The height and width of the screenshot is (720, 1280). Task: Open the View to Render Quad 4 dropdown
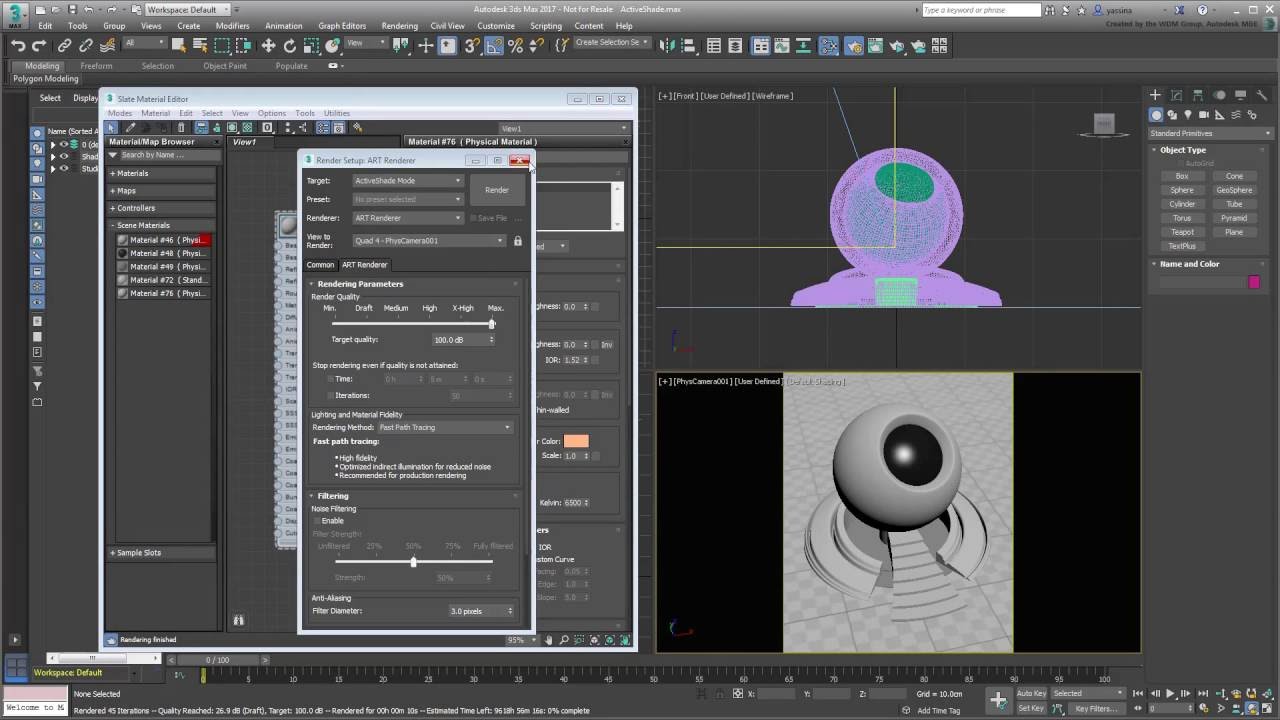click(x=429, y=241)
